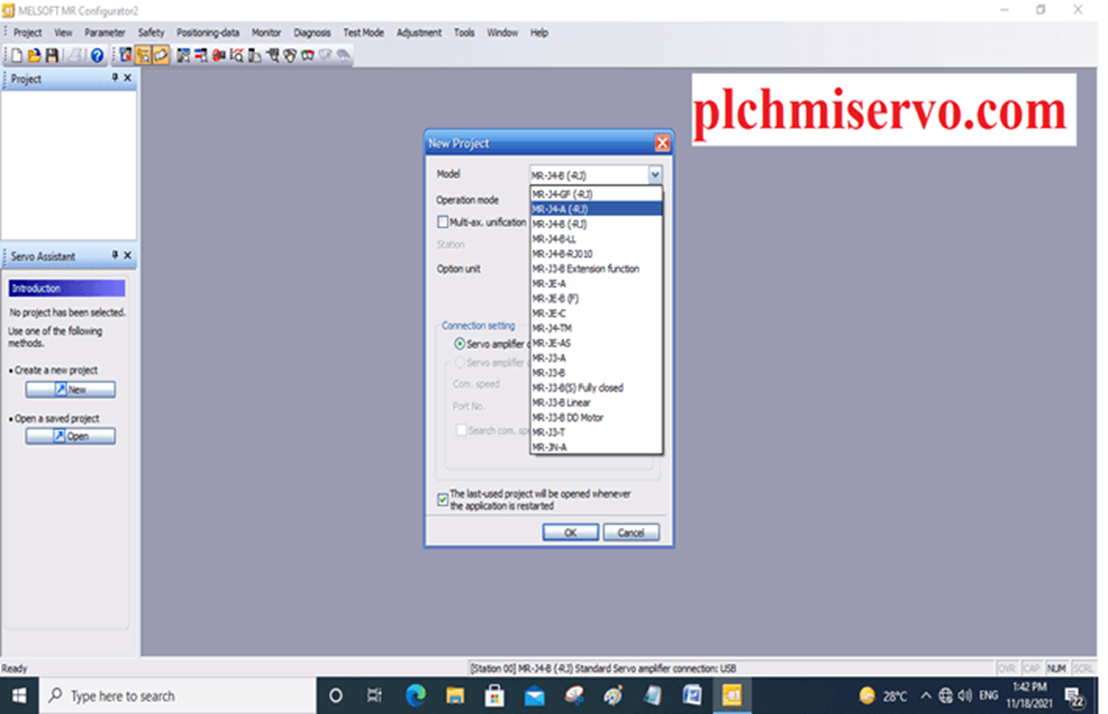Confirm the New Project dialog with OK

click(570, 531)
